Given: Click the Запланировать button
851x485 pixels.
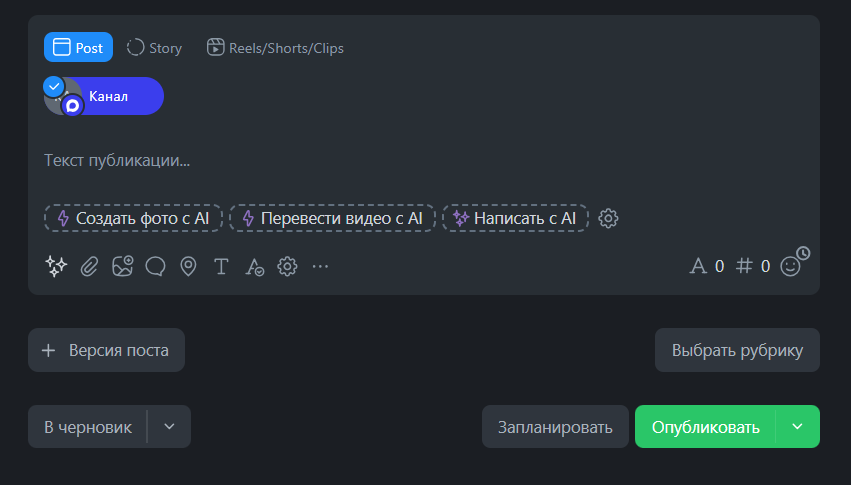Looking at the screenshot, I should (x=555, y=427).
